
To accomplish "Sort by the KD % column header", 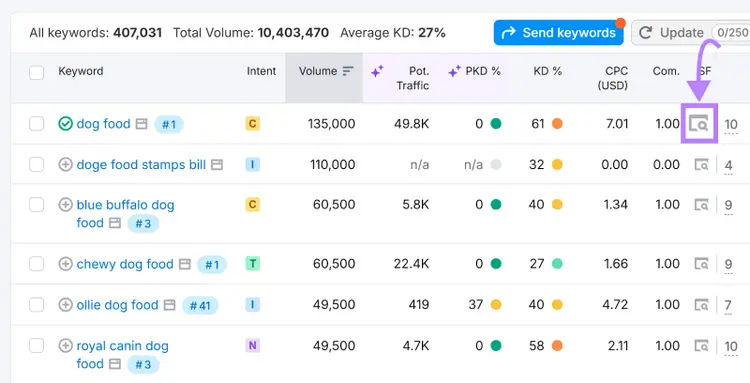I will coord(548,71).
